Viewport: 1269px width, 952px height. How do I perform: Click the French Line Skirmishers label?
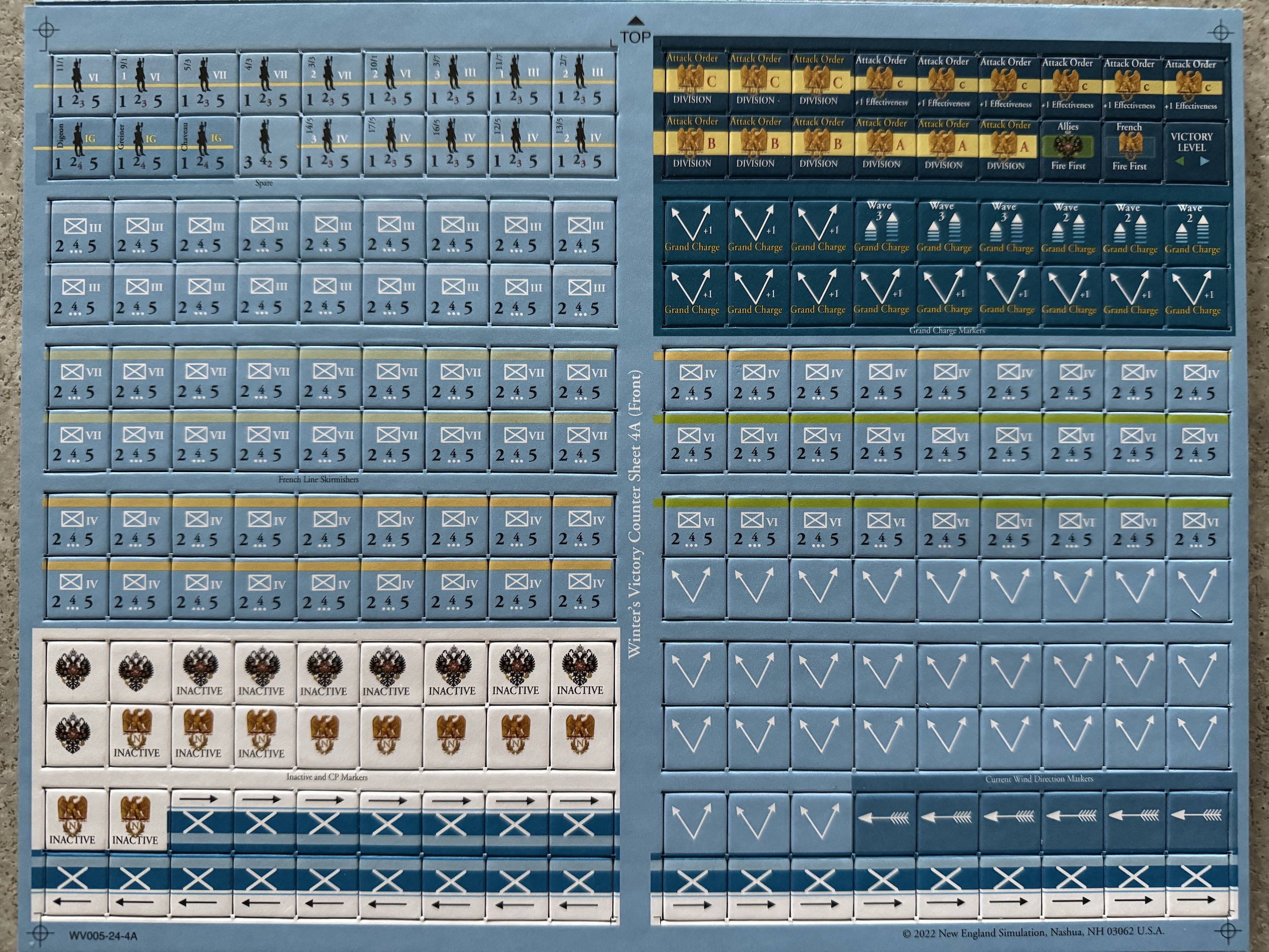tap(318, 479)
